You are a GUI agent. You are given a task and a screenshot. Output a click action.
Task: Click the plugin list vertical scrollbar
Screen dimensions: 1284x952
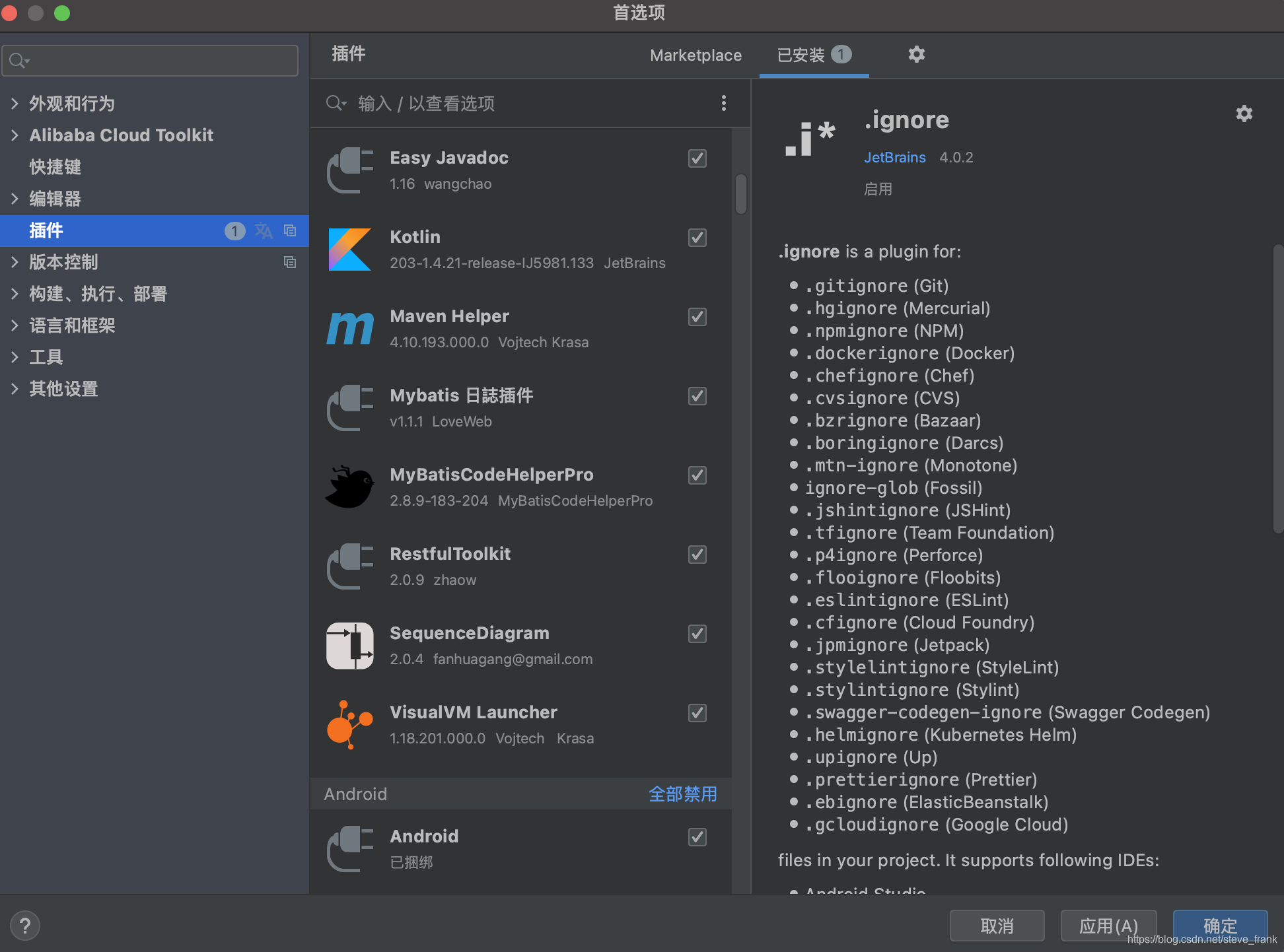coord(741,194)
